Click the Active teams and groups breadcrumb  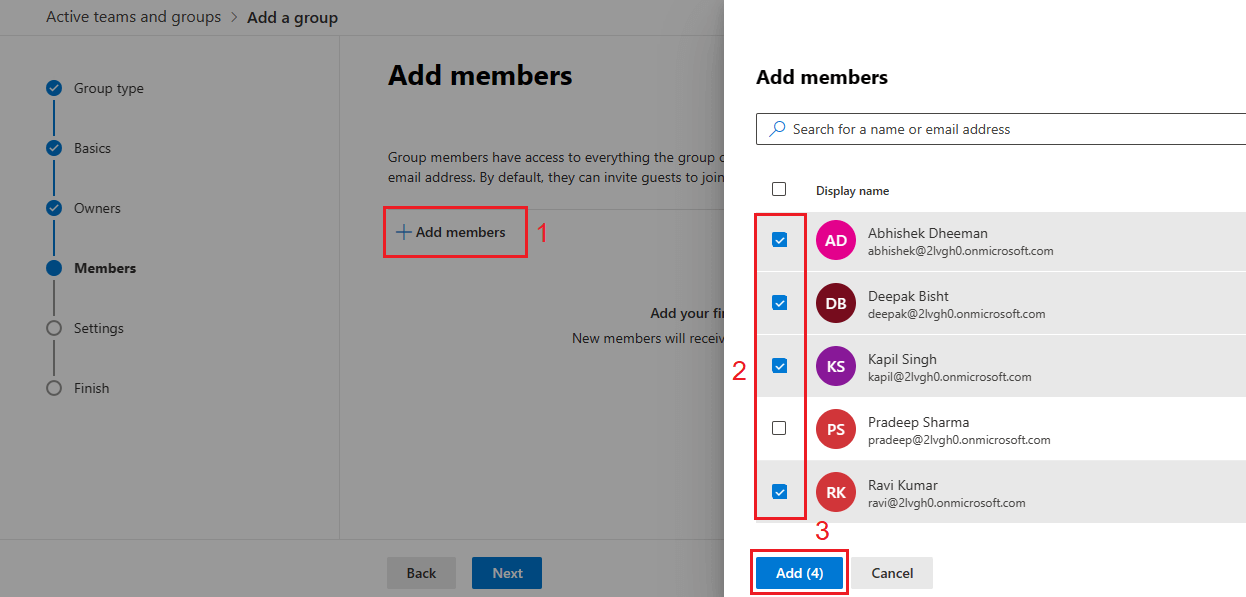point(133,17)
